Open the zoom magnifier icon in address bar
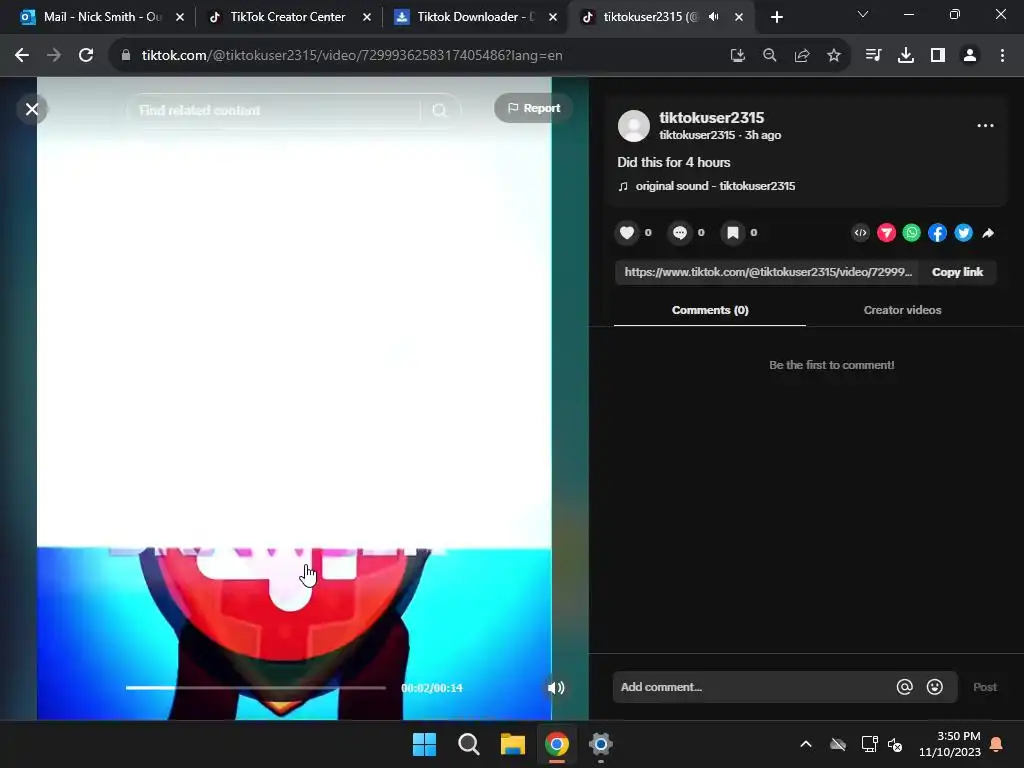This screenshot has height=768, width=1024. click(x=770, y=56)
